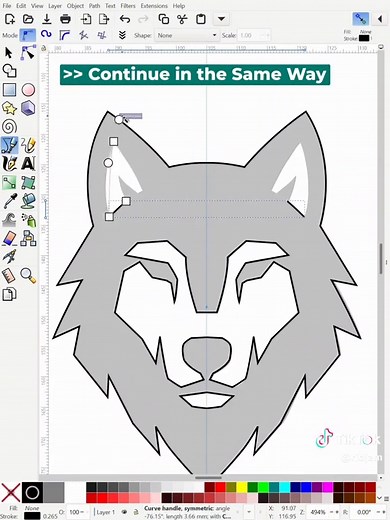
Task: Select the Tweak tool
Action: coord(9,220)
